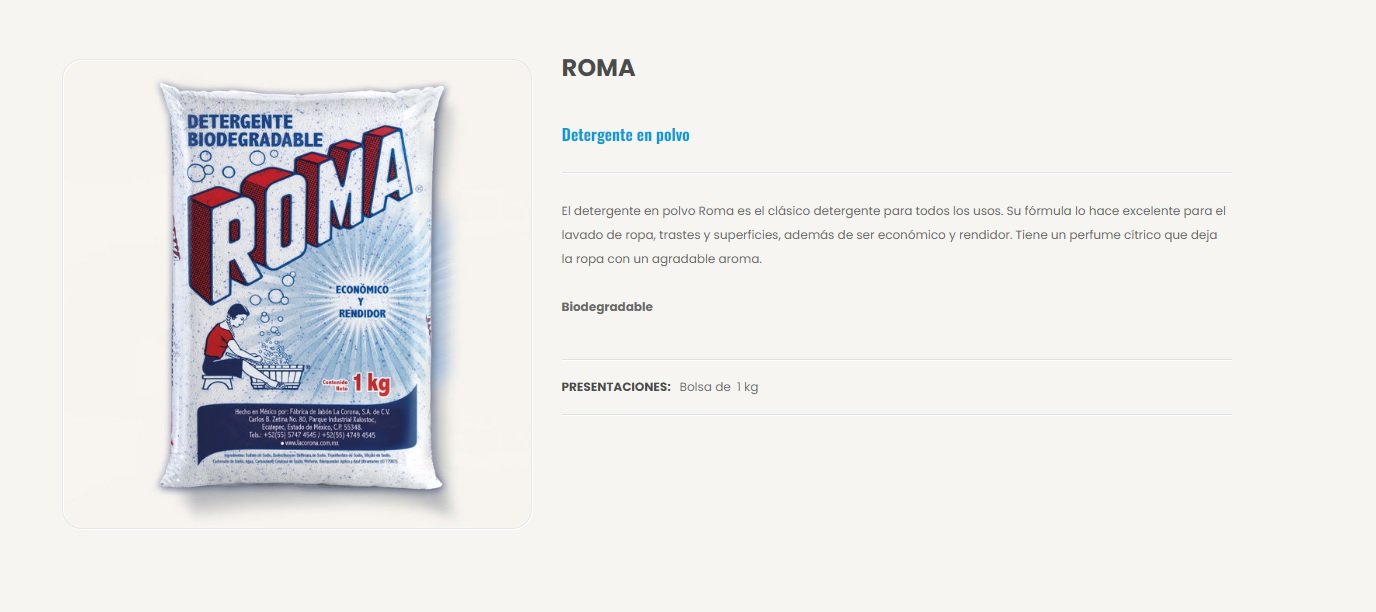Click 'Contenido Neto' small label on bag
Viewport: 1376px width, 612px height.
tap(337, 383)
